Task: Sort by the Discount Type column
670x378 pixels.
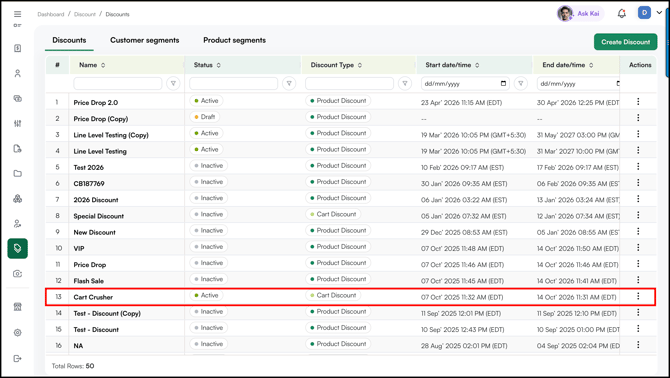Action: click(360, 65)
